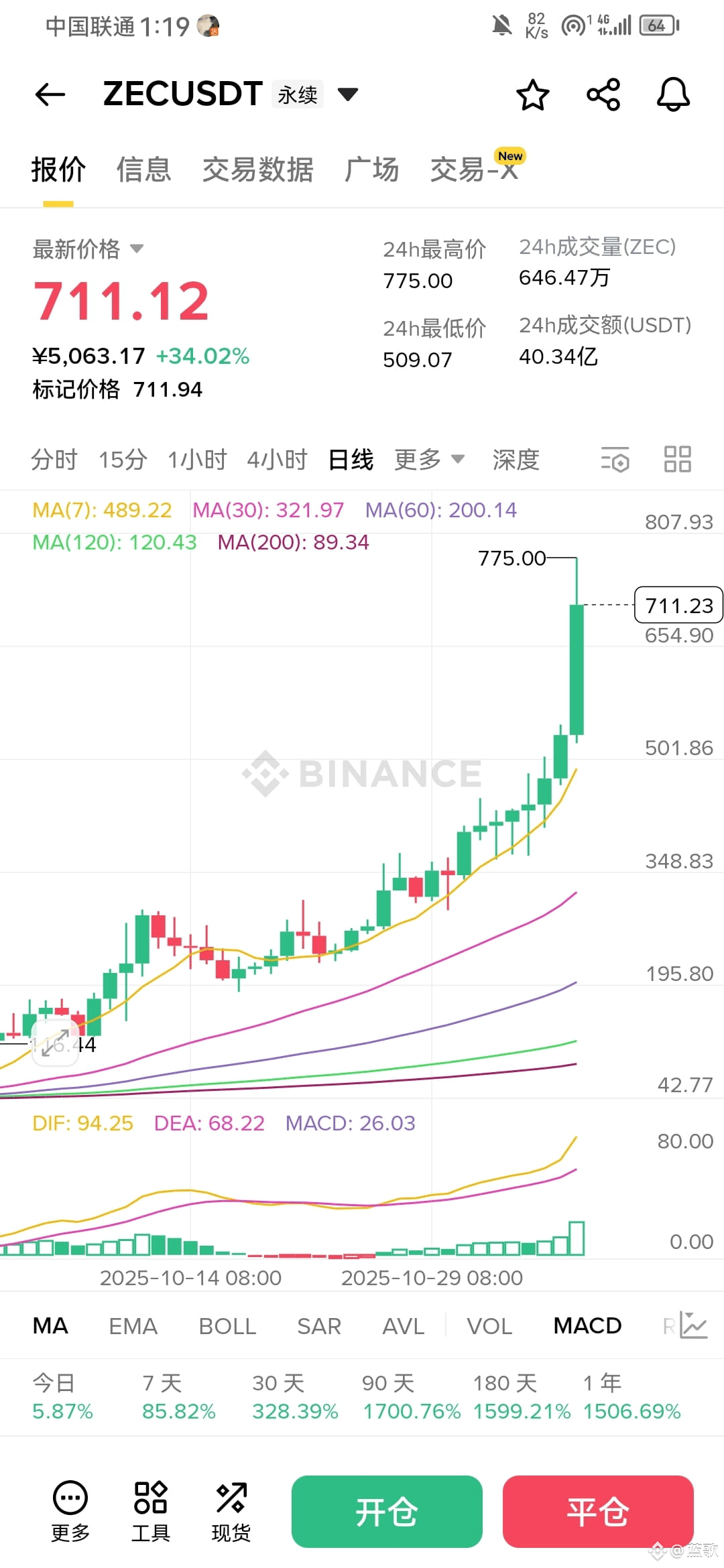
Task: Open the 交易-X tab
Action: tap(475, 170)
